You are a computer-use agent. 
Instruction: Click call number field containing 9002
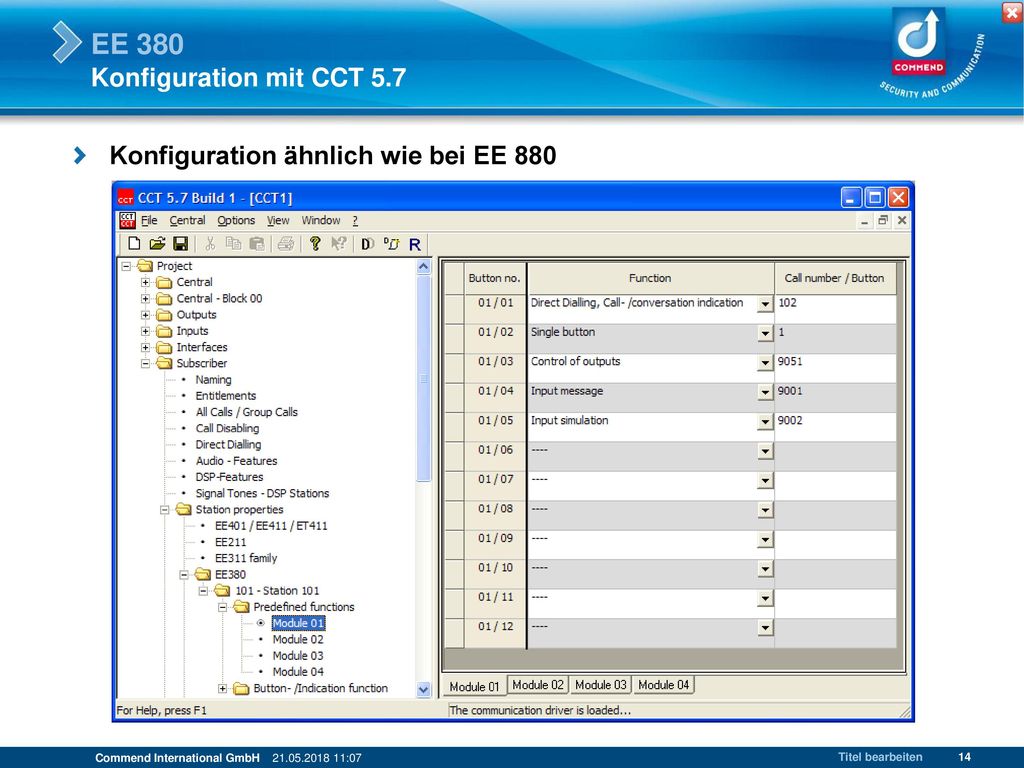pyautogui.click(x=835, y=426)
